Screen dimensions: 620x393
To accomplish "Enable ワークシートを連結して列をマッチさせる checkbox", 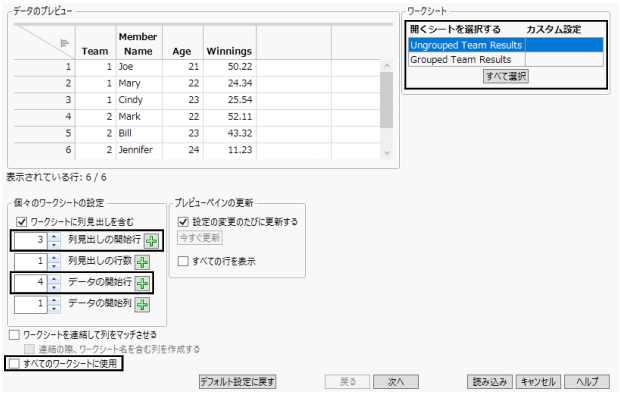I will [x=14, y=335].
